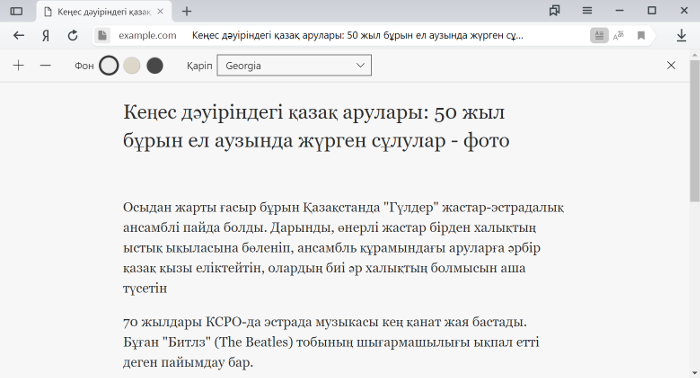Viewport: 700px width, 378px height.
Task: Click the Yandex home Я icon
Action: click(46, 35)
